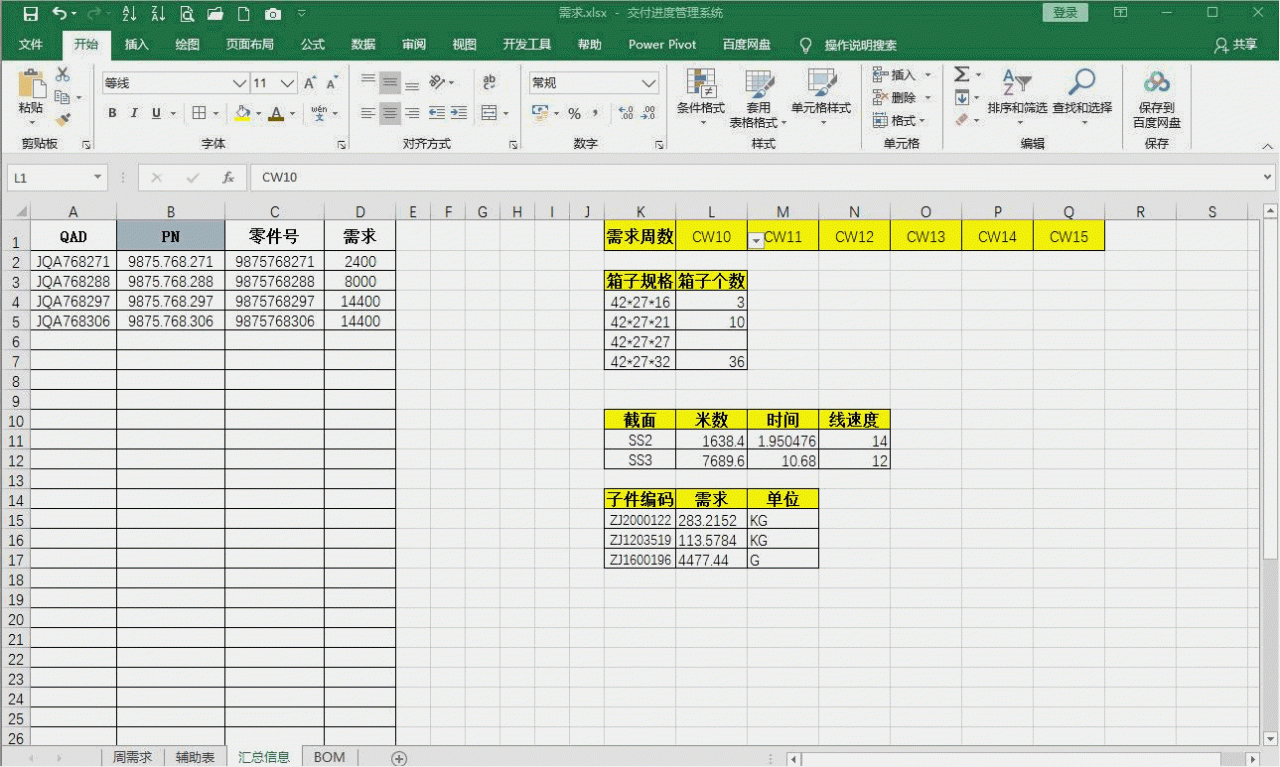
Task: Toggle align text left
Action: click(368, 113)
